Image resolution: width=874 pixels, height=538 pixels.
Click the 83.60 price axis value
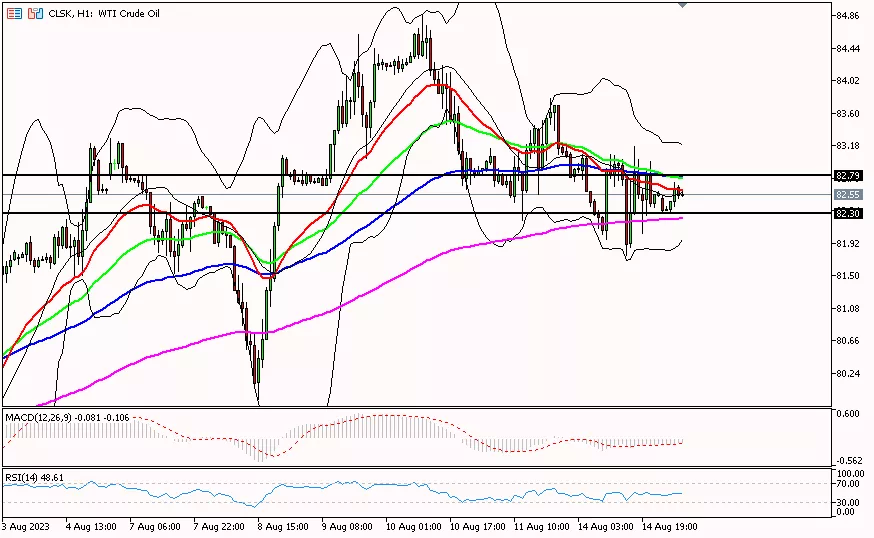[x=848, y=114]
